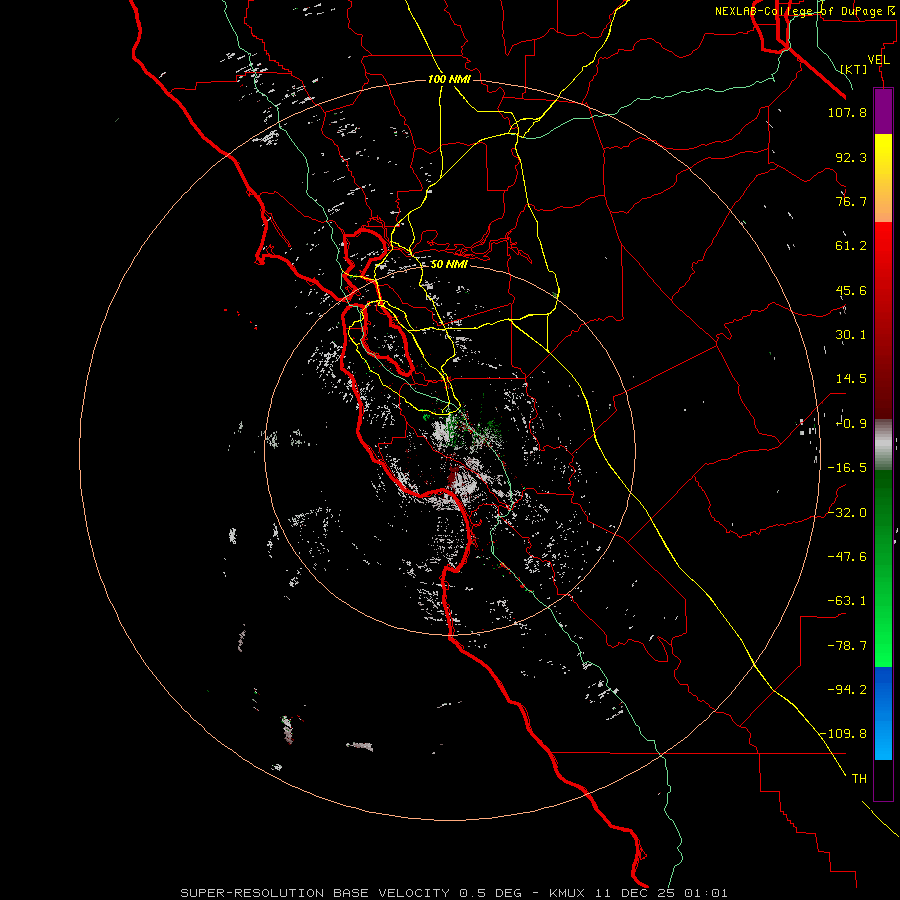
Task: Click the 100 NMI range ring label
Action: pyautogui.click(x=449, y=79)
